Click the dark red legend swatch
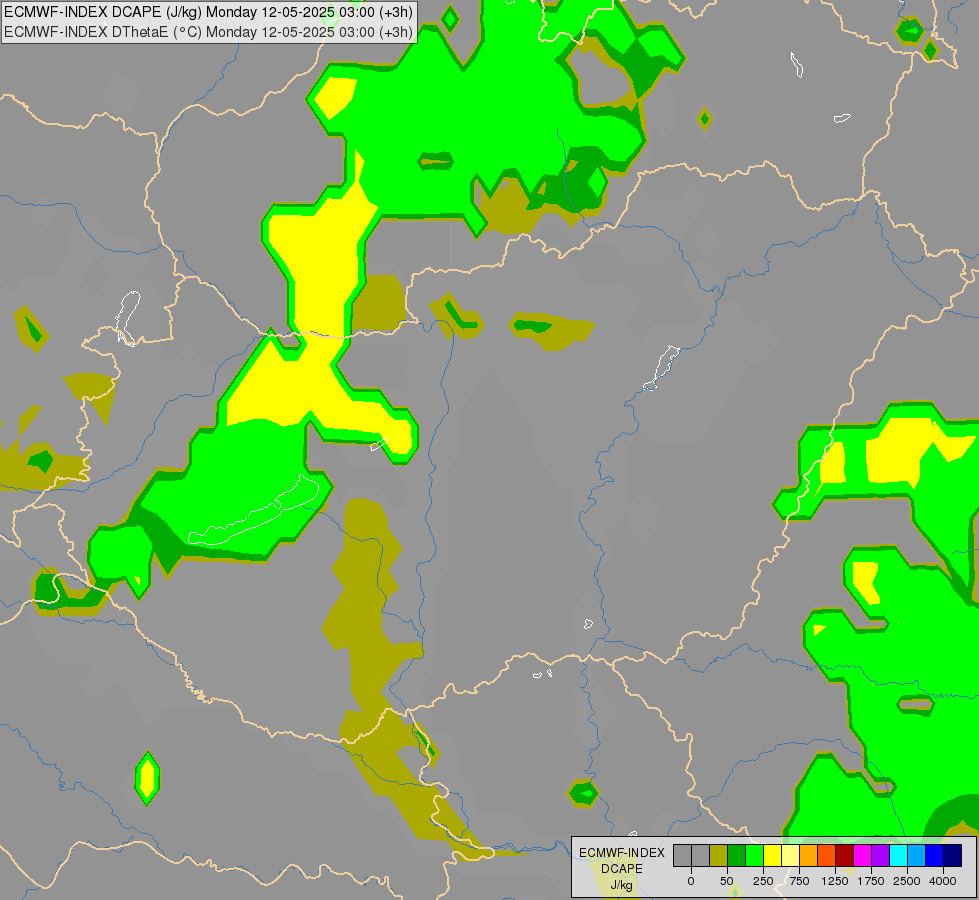The width and height of the screenshot is (979, 900). click(845, 856)
